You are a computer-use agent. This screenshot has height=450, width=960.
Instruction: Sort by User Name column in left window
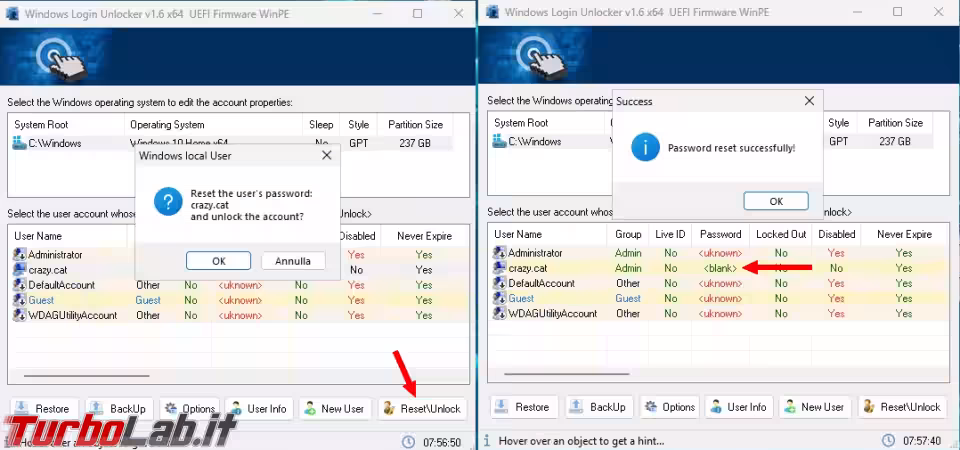[67, 236]
